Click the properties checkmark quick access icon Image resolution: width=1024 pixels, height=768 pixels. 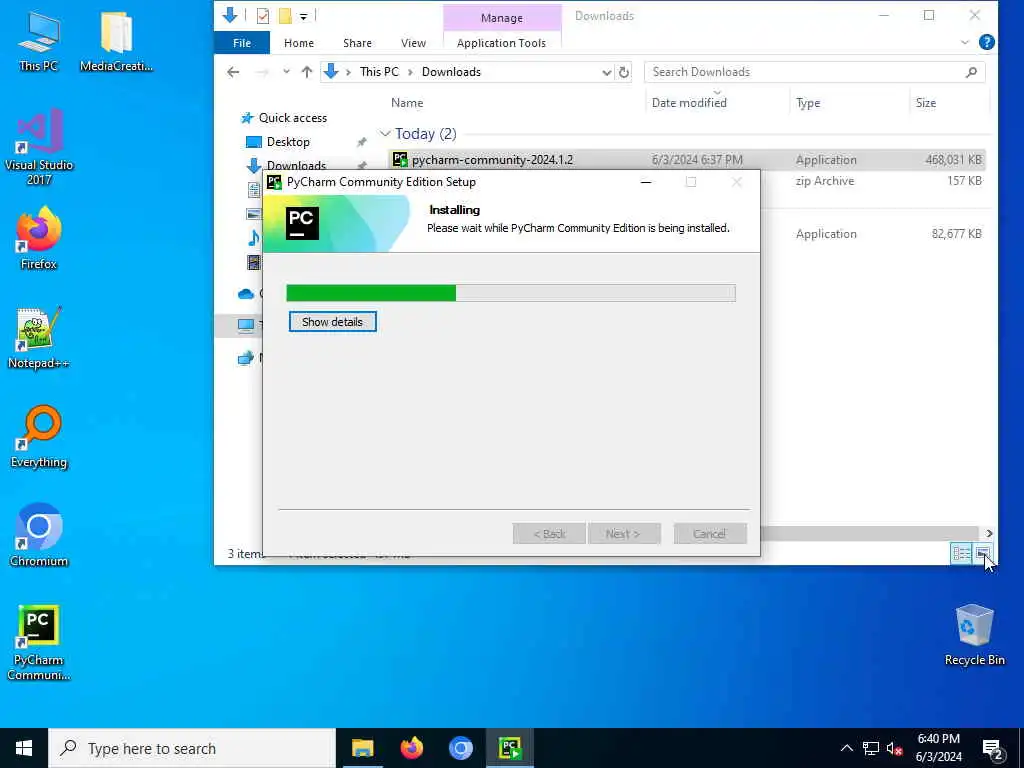click(263, 15)
